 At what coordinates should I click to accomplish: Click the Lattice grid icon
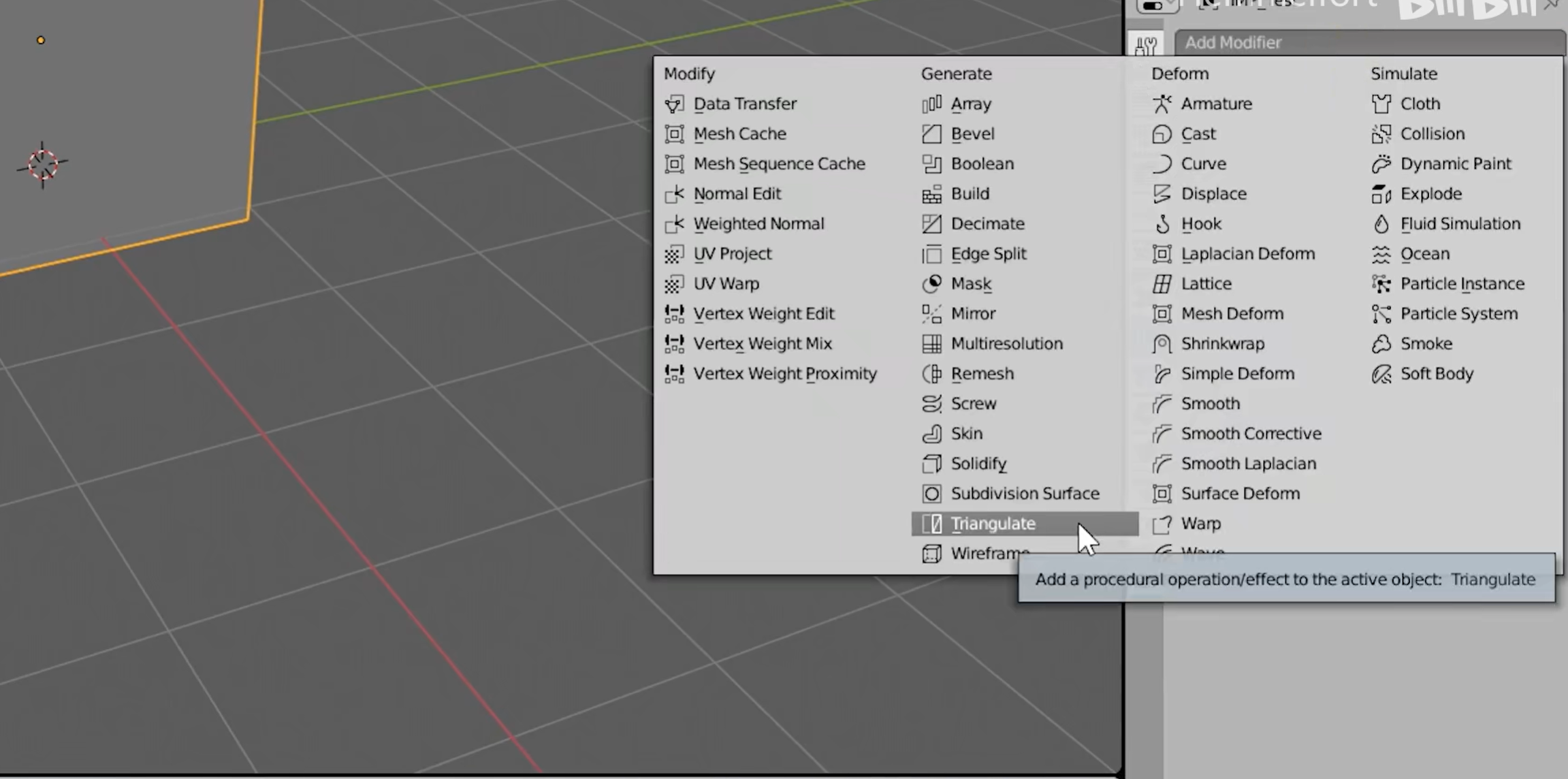pyautogui.click(x=1162, y=283)
